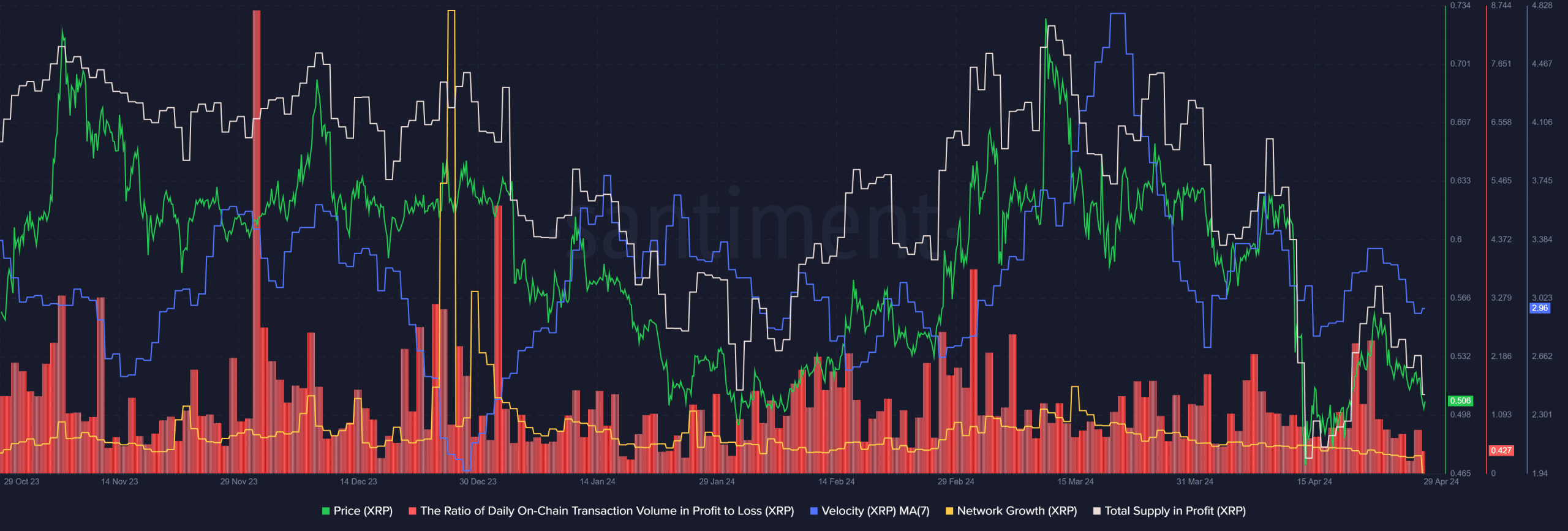Click the Price (XRP) legend label
This screenshot has width=1568, height=531.
click(363, 511)
